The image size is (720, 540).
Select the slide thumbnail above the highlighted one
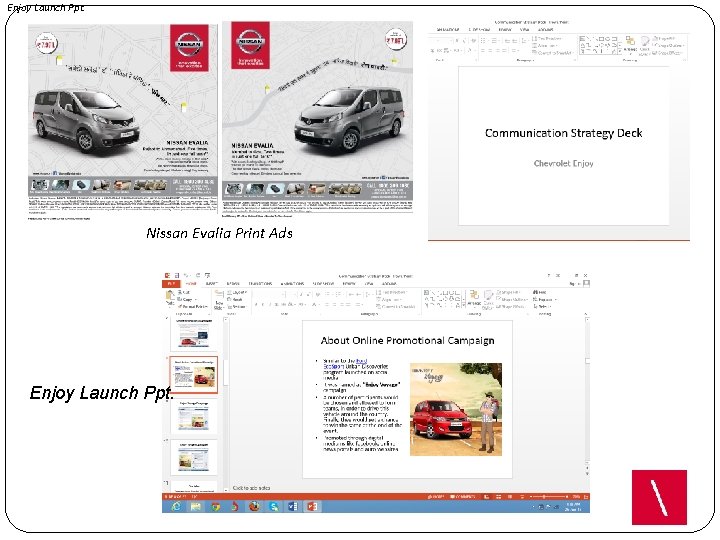tap(194, 334)
